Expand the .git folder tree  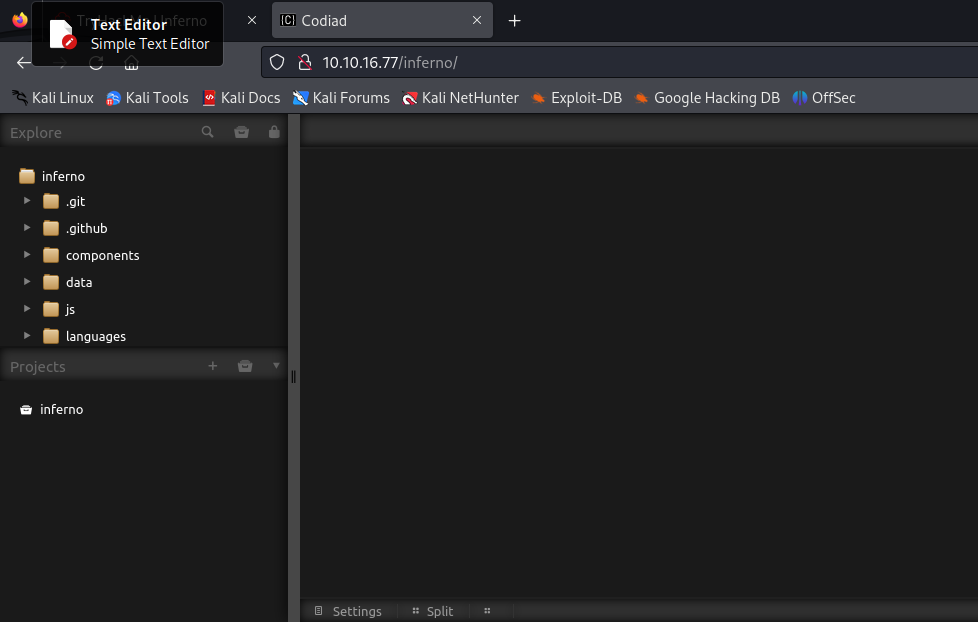(x=26, y=201)
